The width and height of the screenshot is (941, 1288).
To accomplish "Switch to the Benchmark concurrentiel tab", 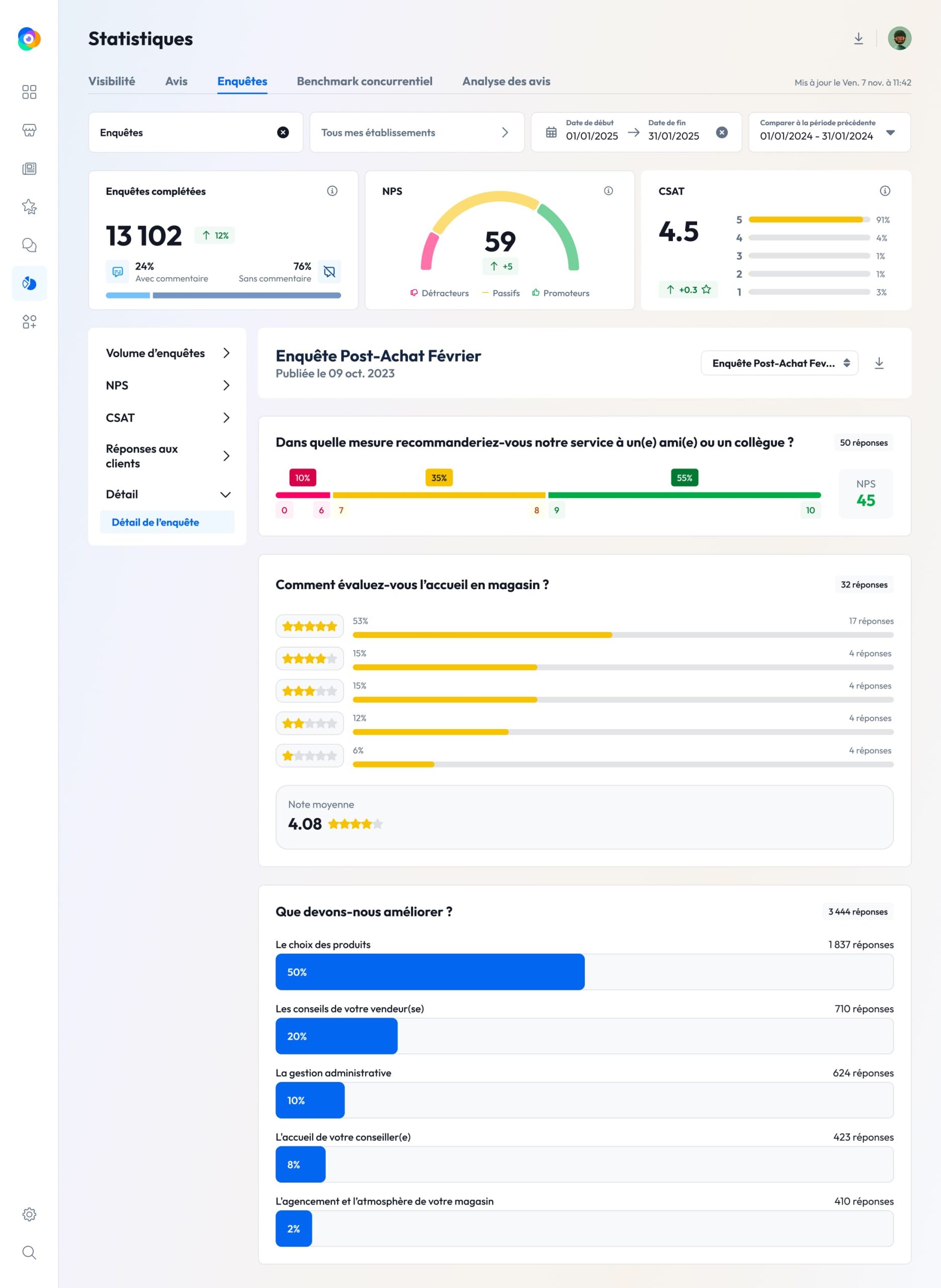I will pyautogui.click(x=364, y=82).
